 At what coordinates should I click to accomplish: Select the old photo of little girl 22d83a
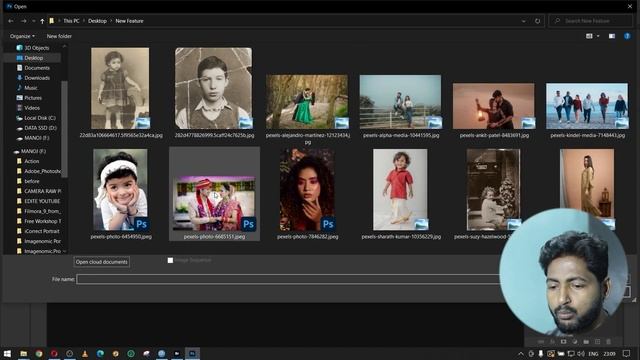click(x=120, y=88)
